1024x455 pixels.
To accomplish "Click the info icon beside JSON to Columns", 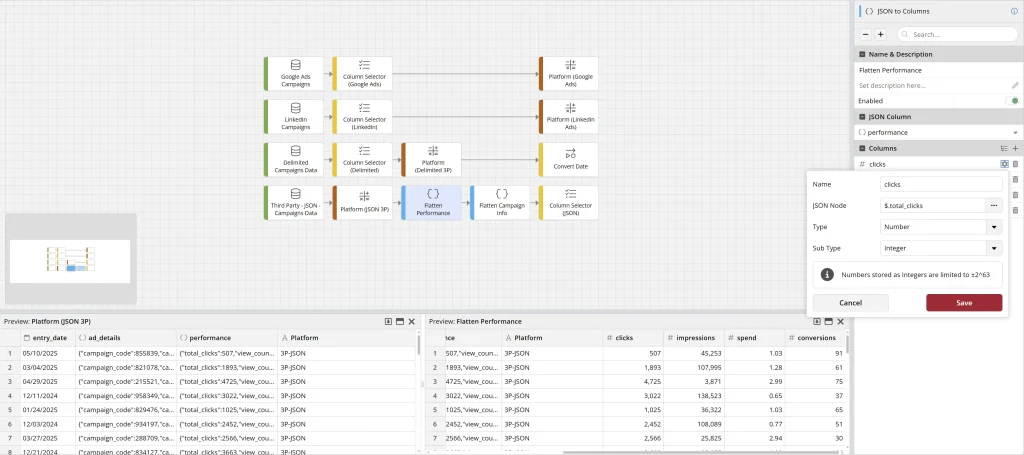I will click(x=1014, y=11).
